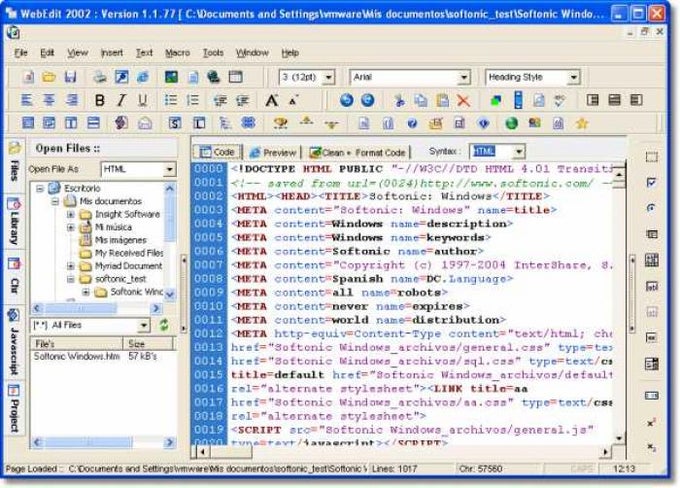Open the Open File As HTML dropdown

(x=170, y=169)
